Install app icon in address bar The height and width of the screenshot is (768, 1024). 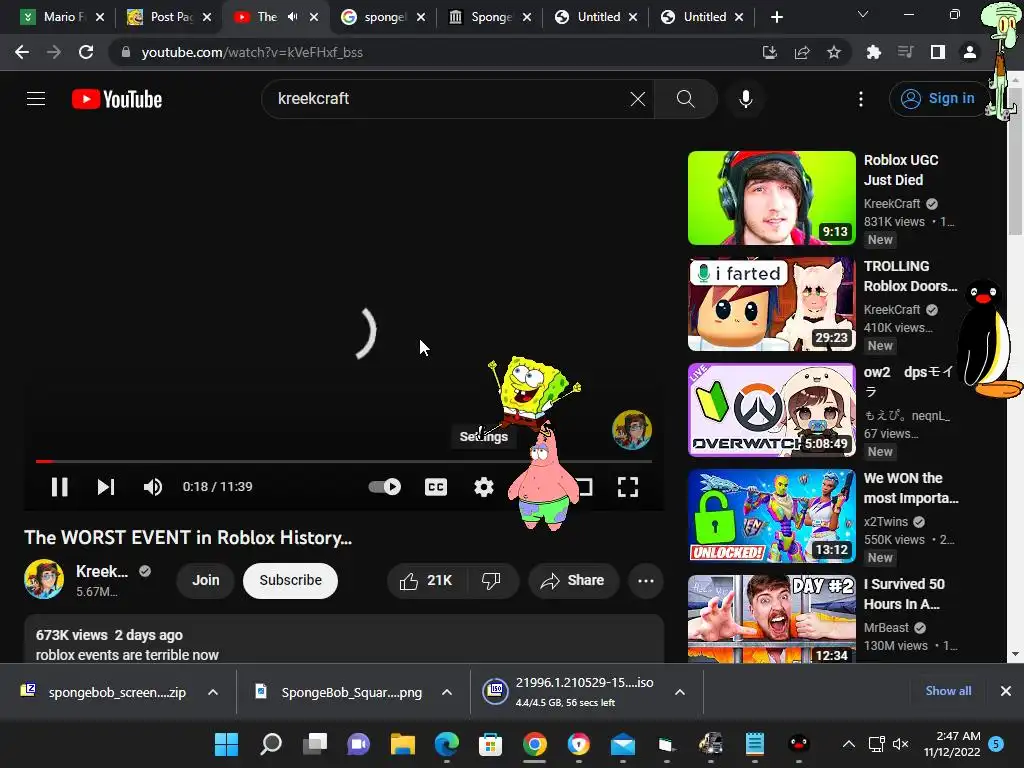click(x=769, y=52)
